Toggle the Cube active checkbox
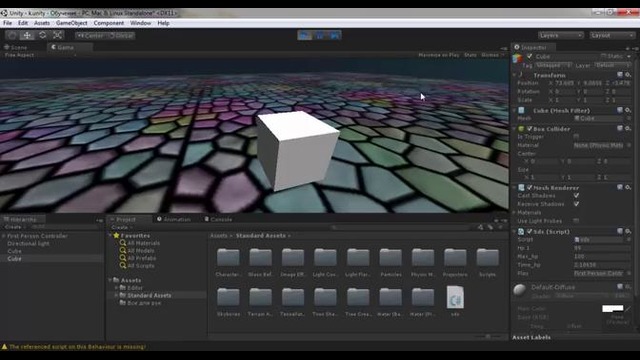Image resolution: width=640 pixels, height=360 pixels. [x=529, y=56]
